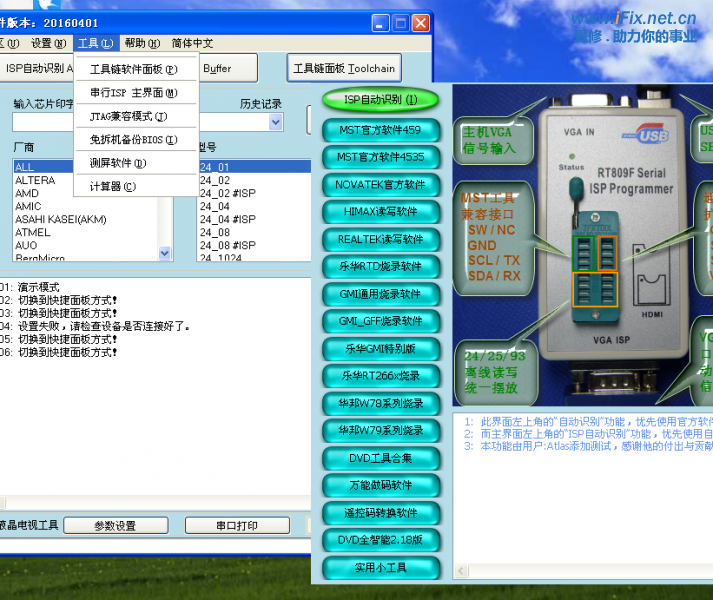This screenshot has width=713, height=600.
Task: Open 华邦W79系列烧录
Action: [381, 431]
